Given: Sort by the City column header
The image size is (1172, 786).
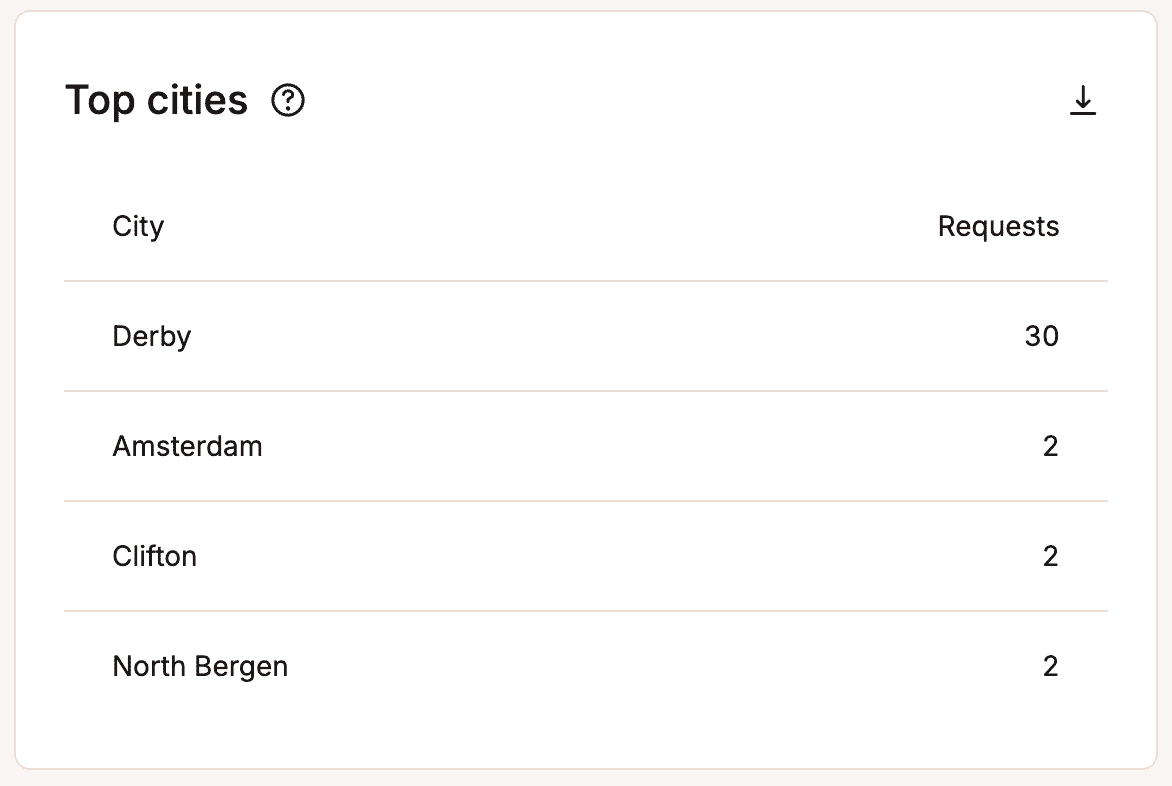Looking at the screenshot, I should coord(138,226).
